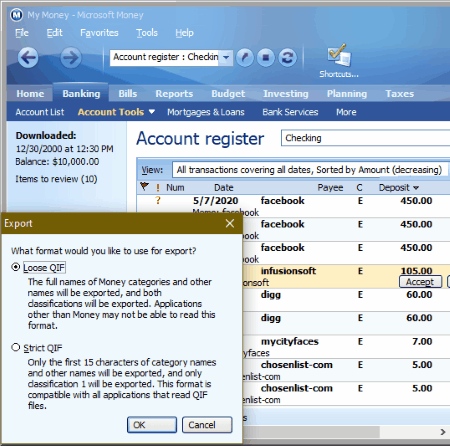Click the Balance: $10,000.00 text
Screen dimensions: 450x446
pos(57,162)
